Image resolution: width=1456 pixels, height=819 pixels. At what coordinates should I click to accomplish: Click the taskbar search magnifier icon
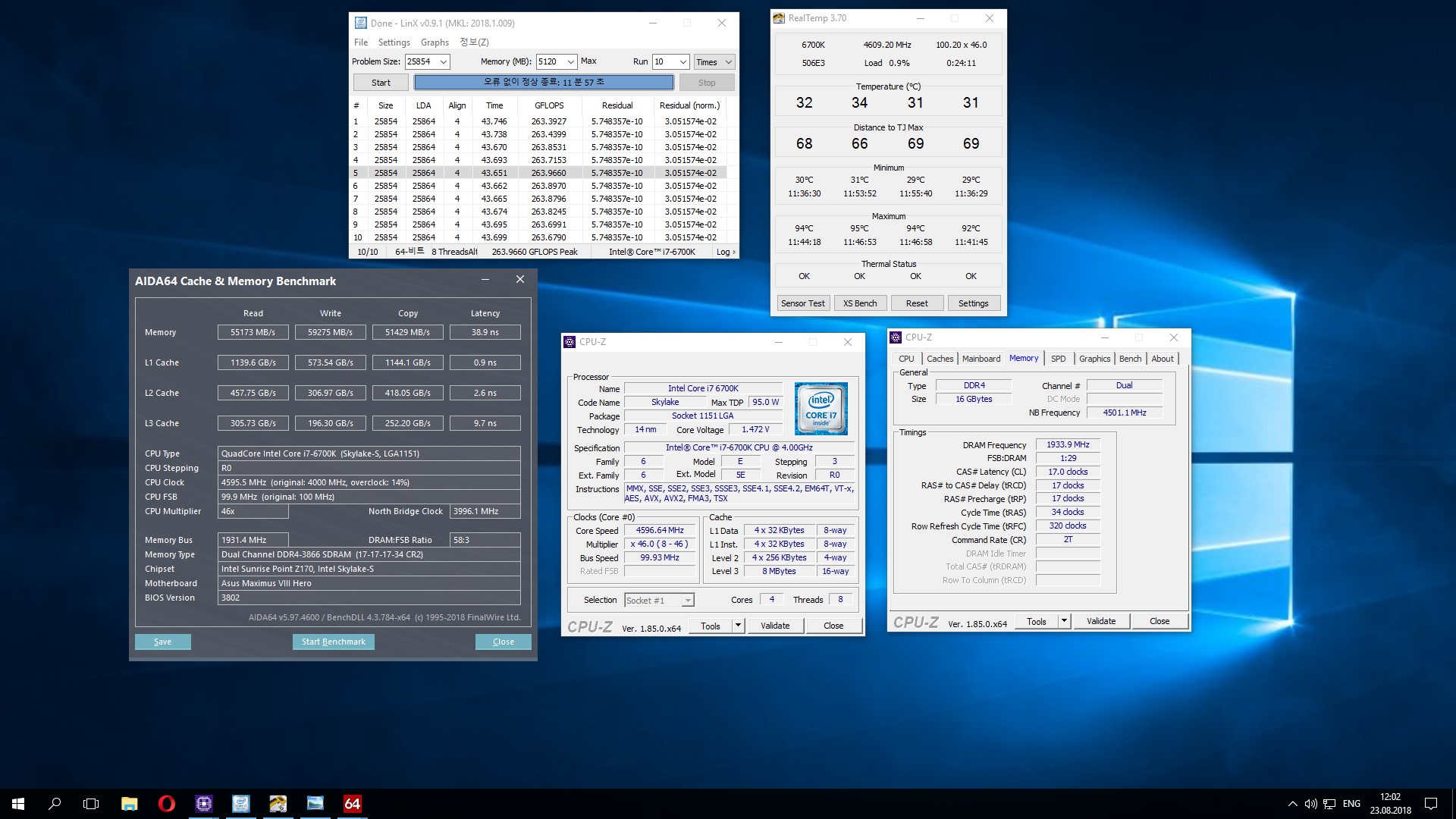[x=55, y=804]
